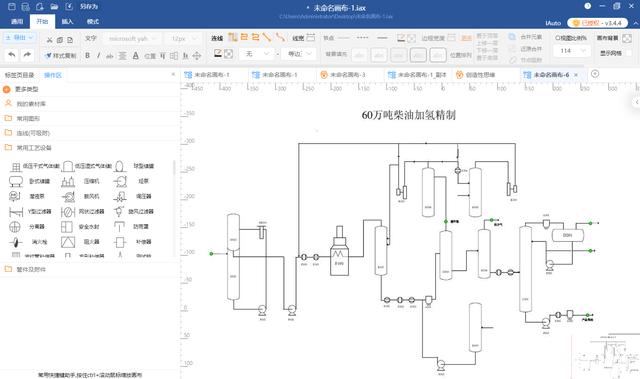Click the 样式复制 format painter button
The image size is (640, 379).
(61, 55)
